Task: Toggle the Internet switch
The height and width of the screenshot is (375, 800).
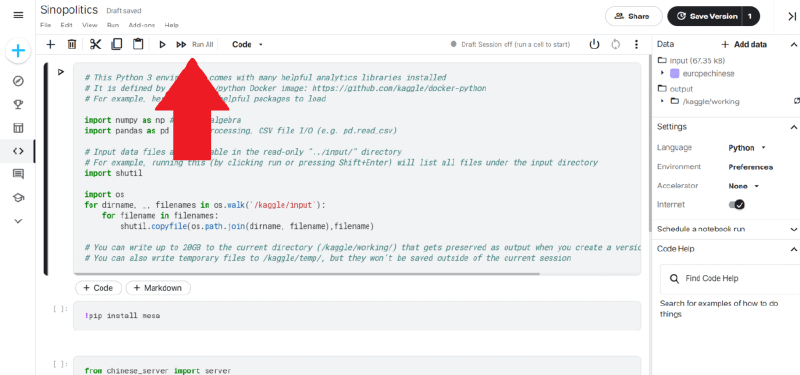Action: (736, 205)
